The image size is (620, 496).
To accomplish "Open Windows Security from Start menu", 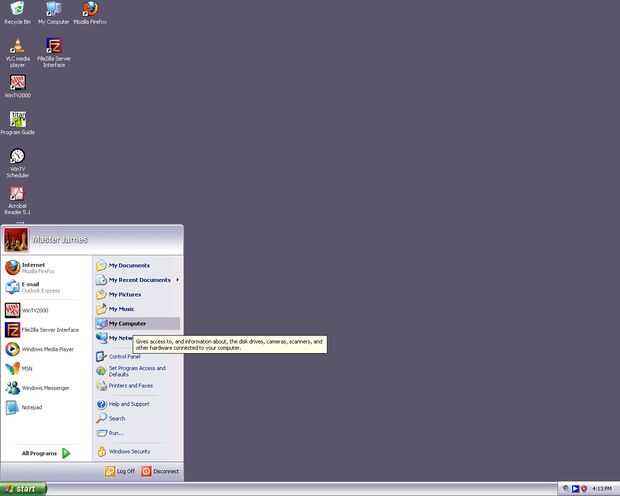I will point(137,451).
